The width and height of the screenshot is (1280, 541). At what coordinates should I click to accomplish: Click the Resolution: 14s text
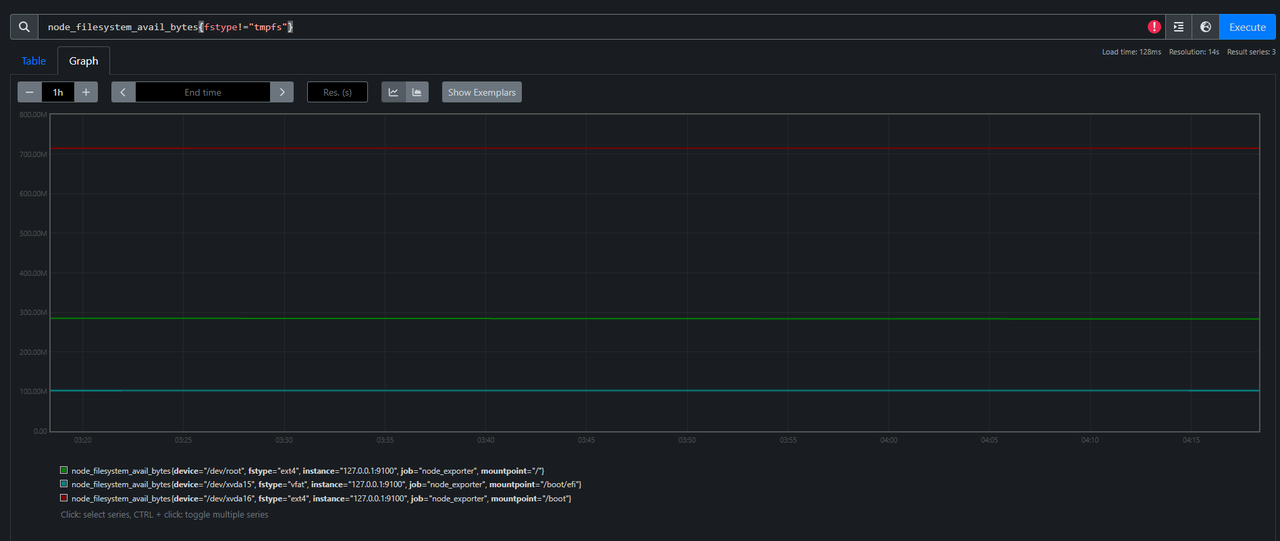click(x=1193, y=52)
